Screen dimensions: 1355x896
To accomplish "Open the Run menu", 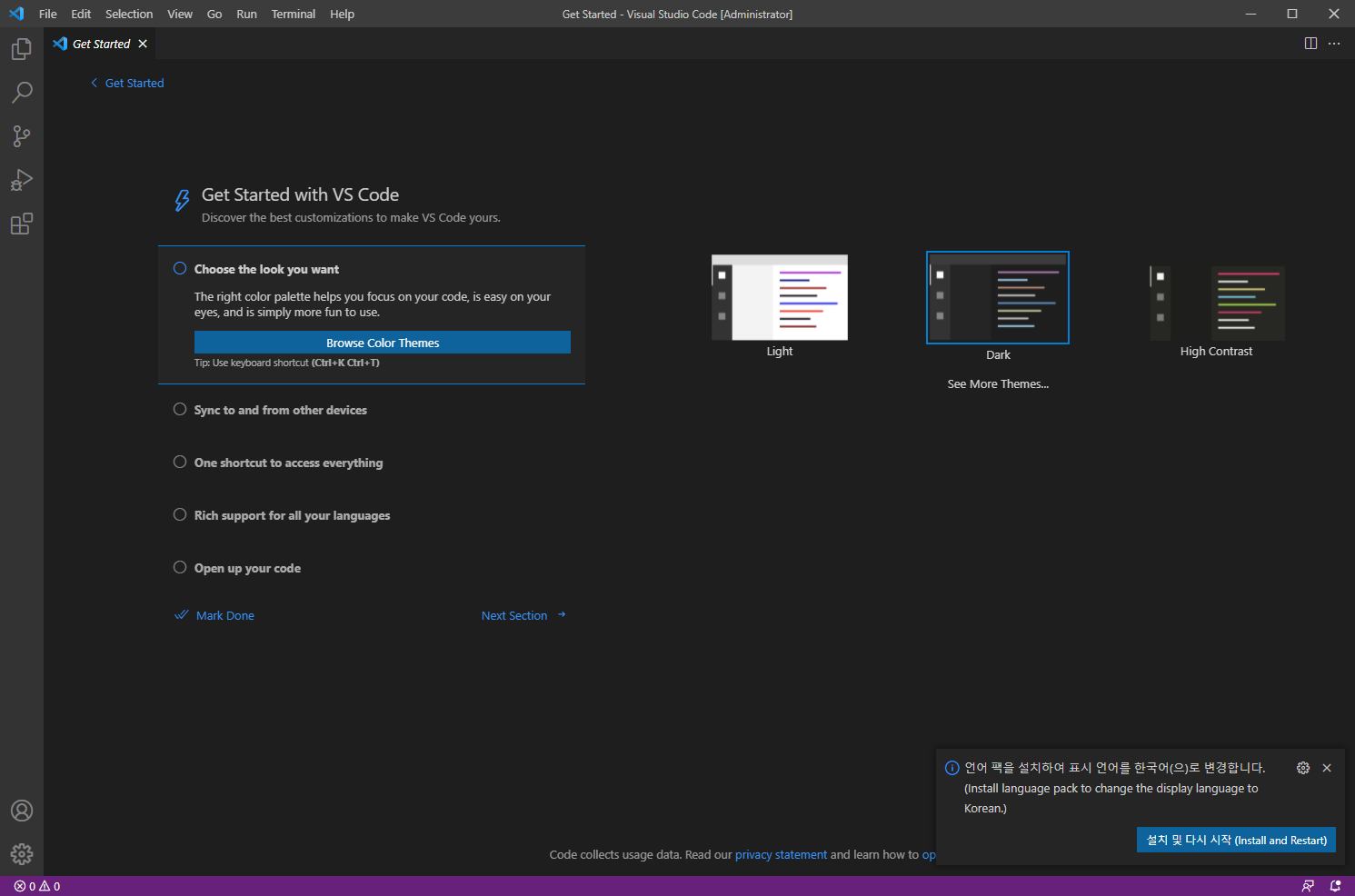I will (x=246, y=14).
